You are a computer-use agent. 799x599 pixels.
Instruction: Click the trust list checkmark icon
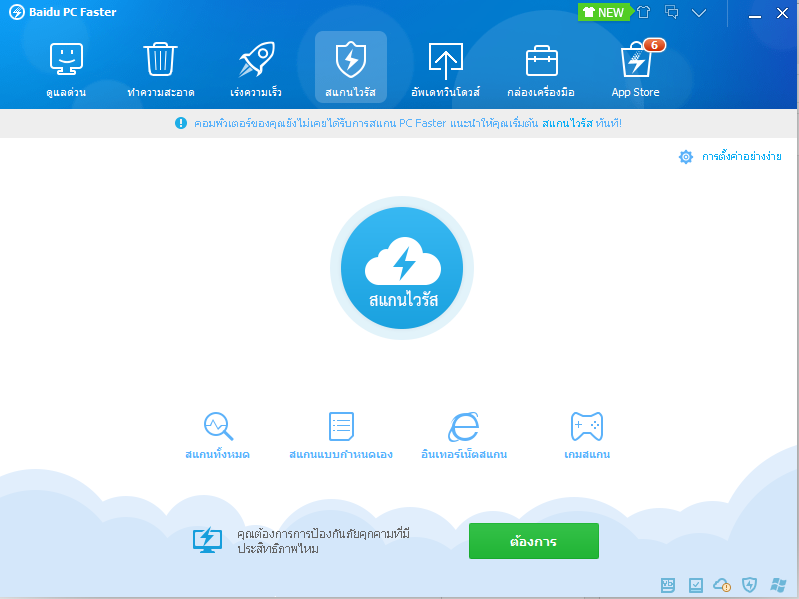696,585
